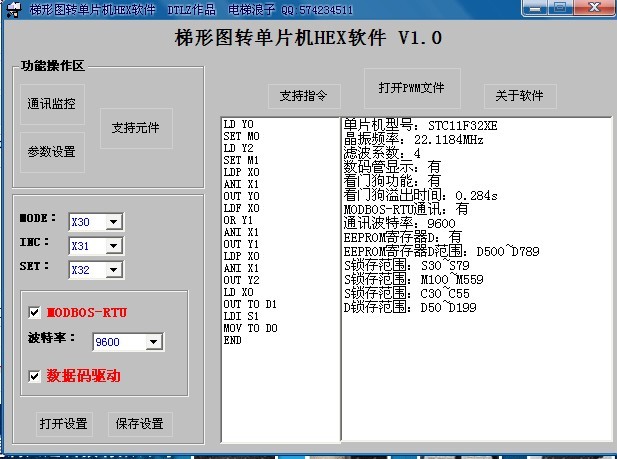Click the 打开设置 button
The image size is (617, 459).
click(x=64, y=424)
